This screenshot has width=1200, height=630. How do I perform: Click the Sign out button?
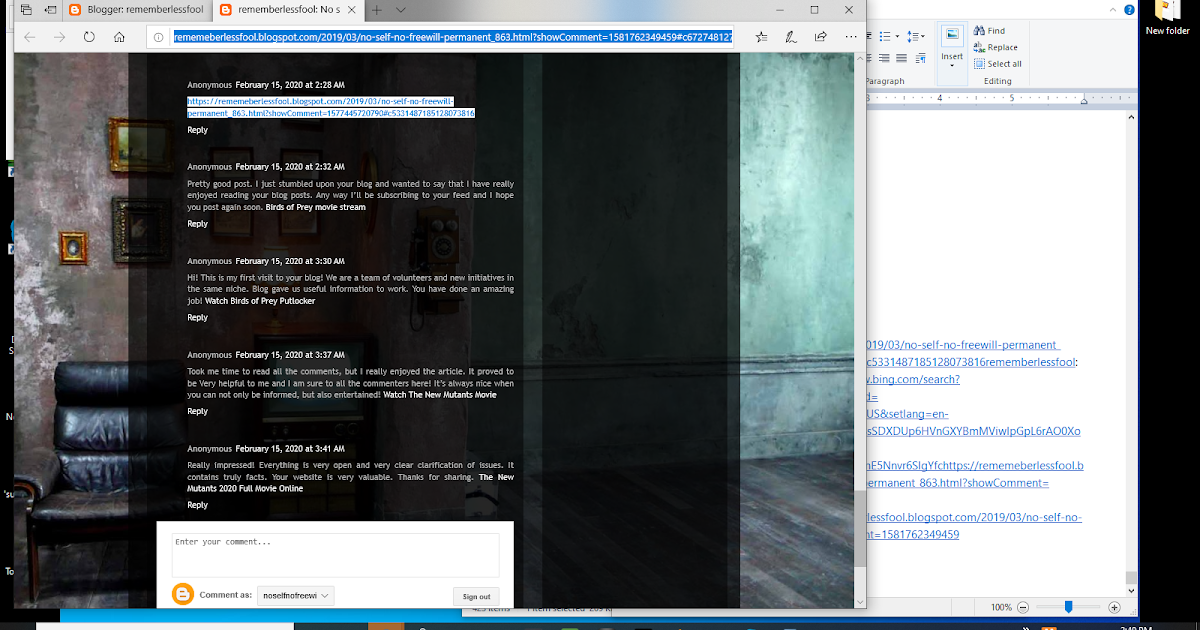click(476, 596)
